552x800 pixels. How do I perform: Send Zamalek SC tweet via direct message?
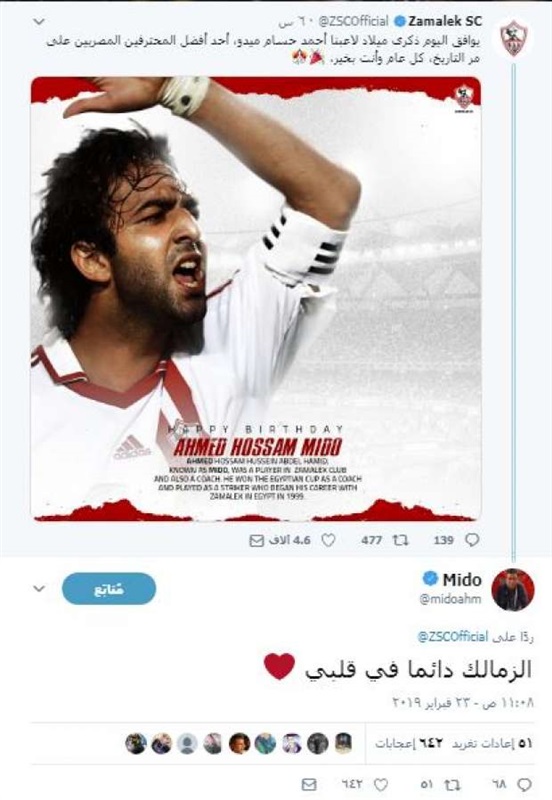pyautogui.click(x=256, y=540)
